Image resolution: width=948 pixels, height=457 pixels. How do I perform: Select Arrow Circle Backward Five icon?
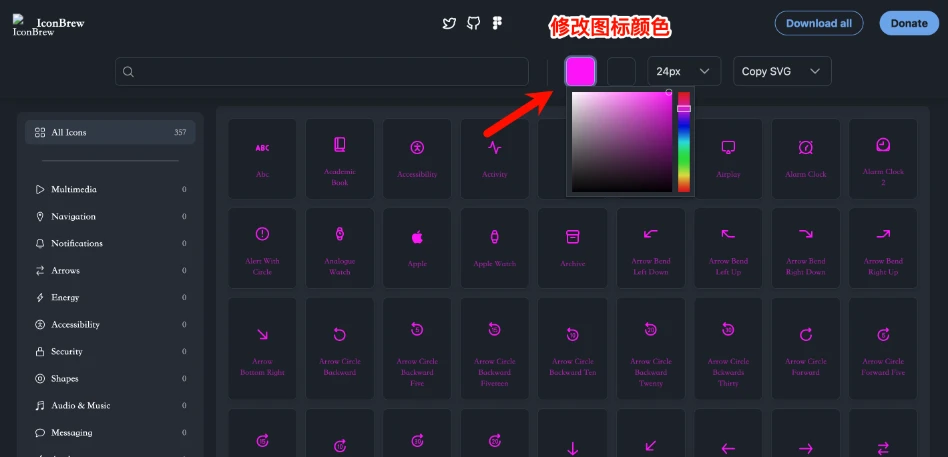(x=417, y=348)
